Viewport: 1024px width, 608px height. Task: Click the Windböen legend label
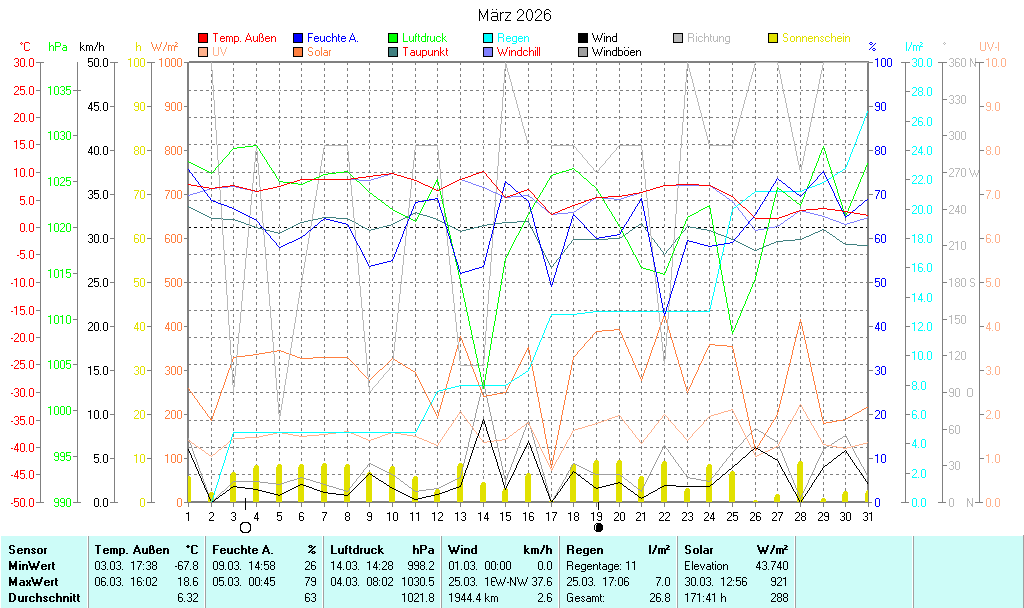tap(616, 52)
